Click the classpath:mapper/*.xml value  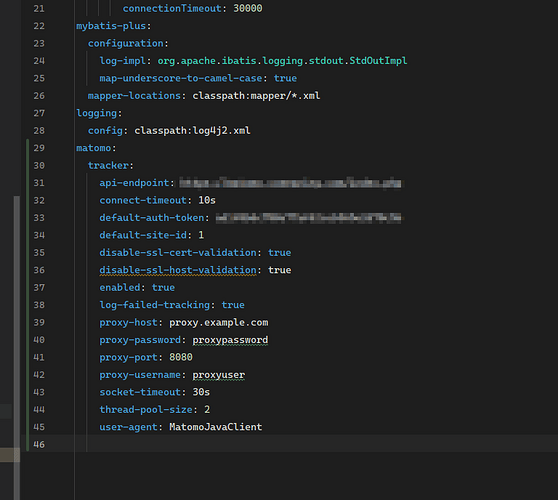pos(256,96)
